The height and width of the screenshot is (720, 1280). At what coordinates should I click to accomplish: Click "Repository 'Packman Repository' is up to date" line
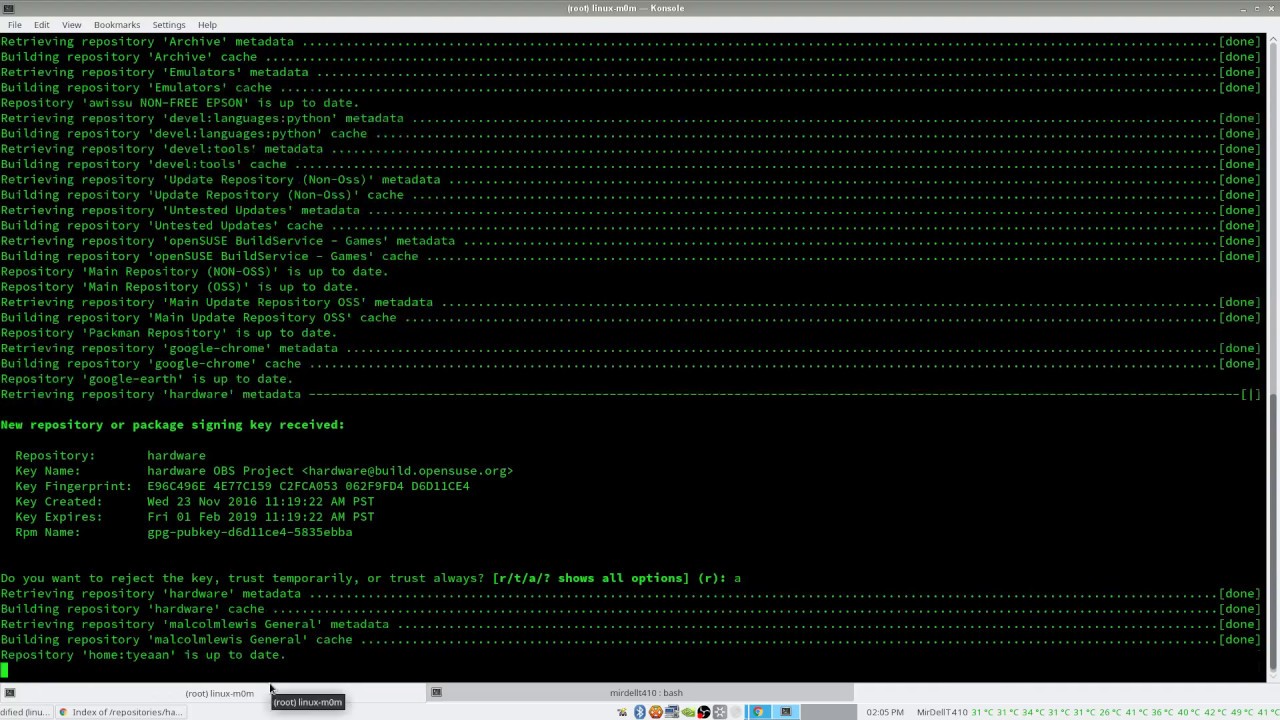click(169, 333)
